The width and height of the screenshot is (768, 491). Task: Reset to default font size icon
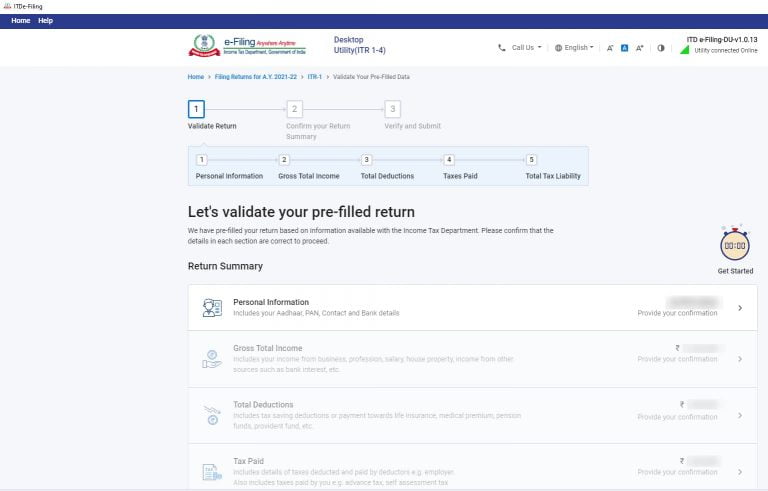click(x=624, y=47)
